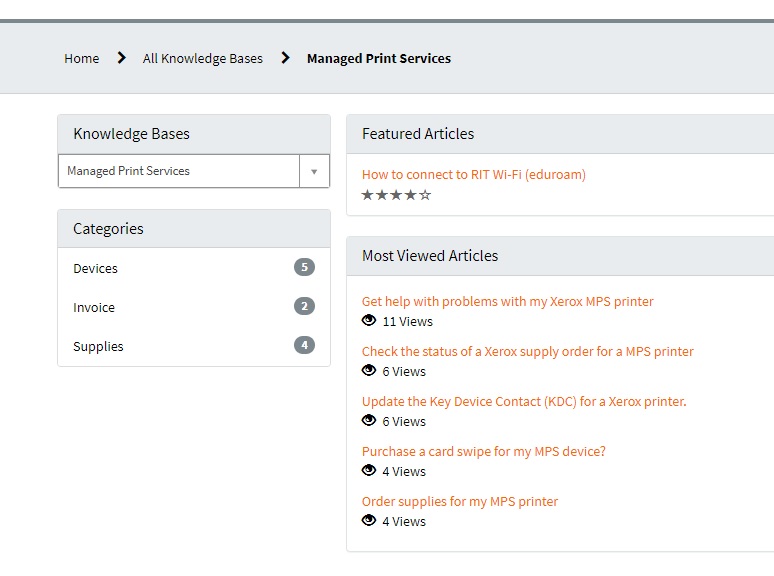Screen dimensions: 774x576
Task: Click the Managed Print Services breadcrumb title
Action: 378,58
